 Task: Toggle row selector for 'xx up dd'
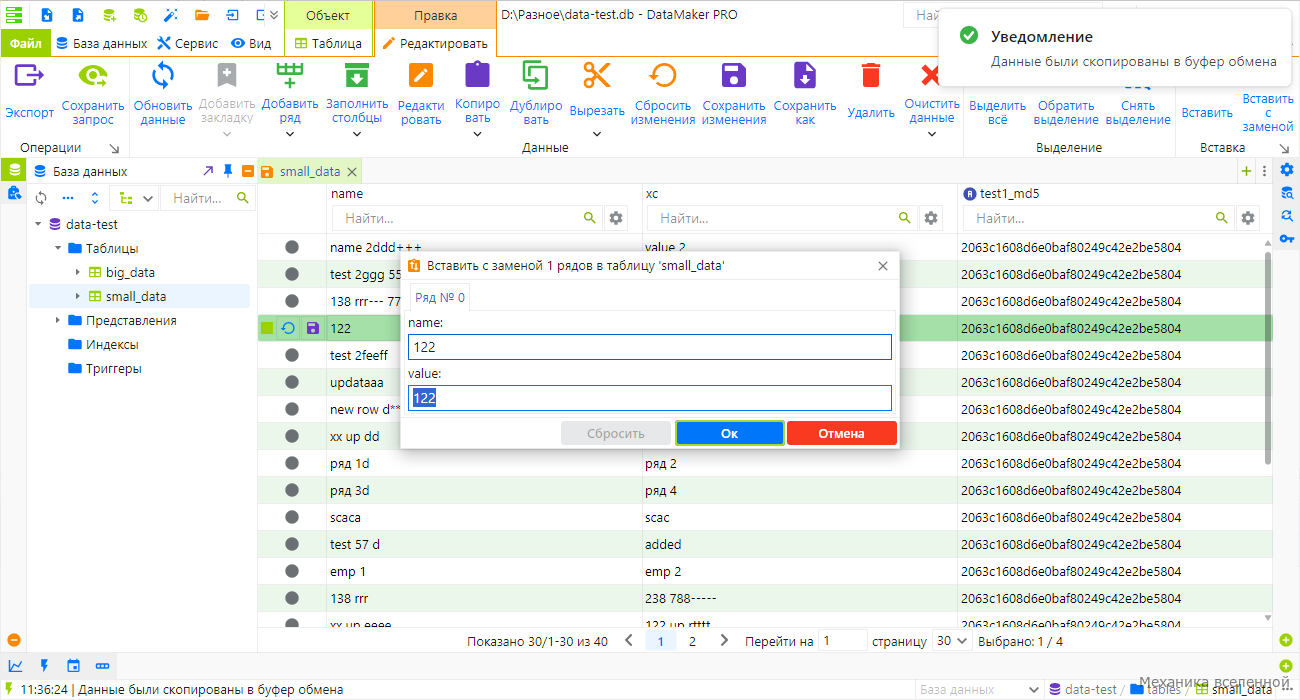coord(292,436)
